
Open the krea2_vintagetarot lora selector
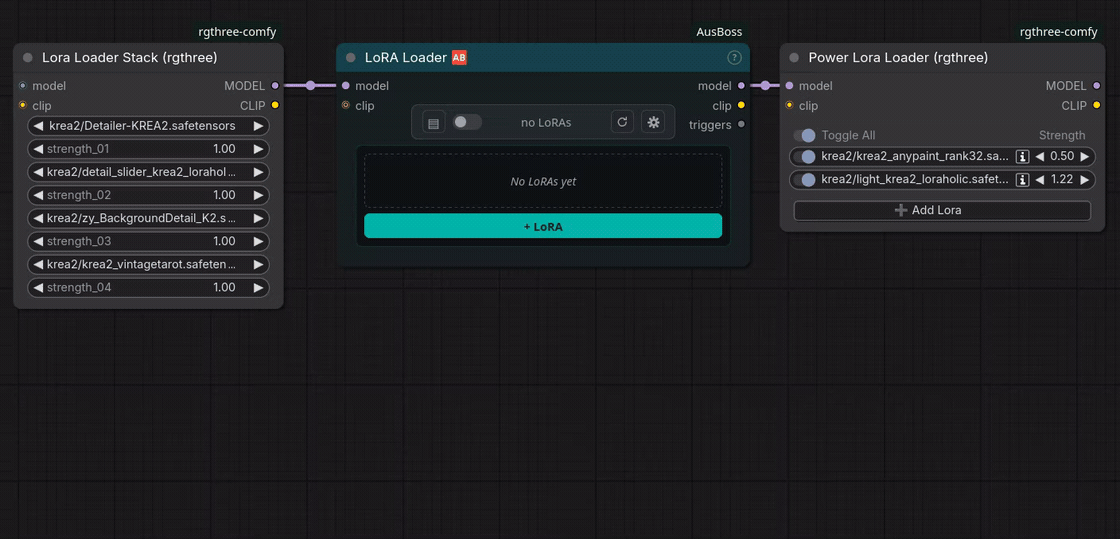point(149,265)
